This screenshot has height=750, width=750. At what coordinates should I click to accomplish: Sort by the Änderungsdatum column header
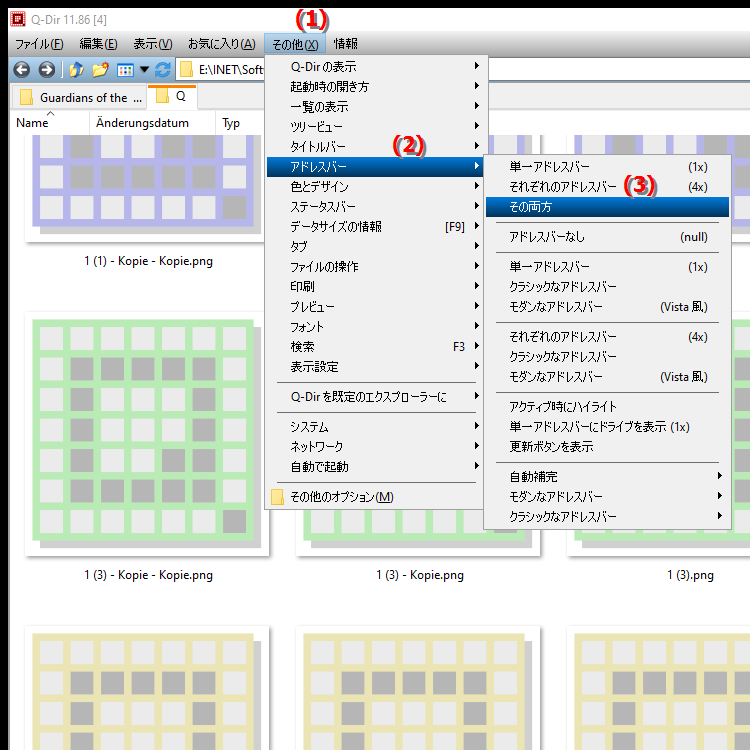152,123
